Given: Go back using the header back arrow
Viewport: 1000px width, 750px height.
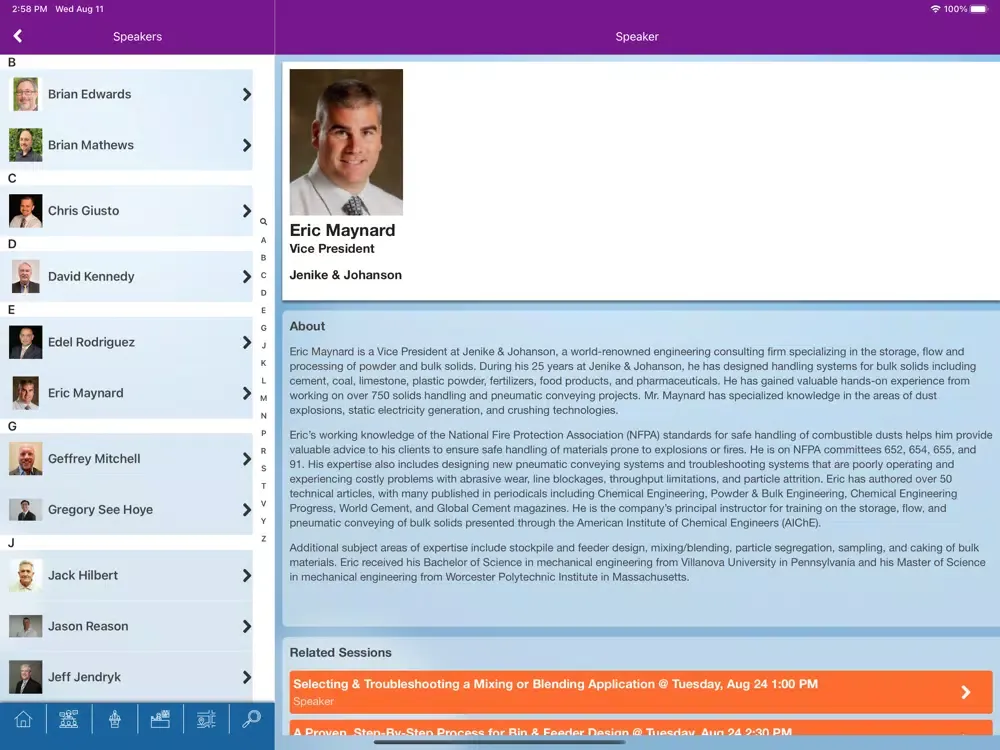Looking at the screenshot, I should coord(18,36).
